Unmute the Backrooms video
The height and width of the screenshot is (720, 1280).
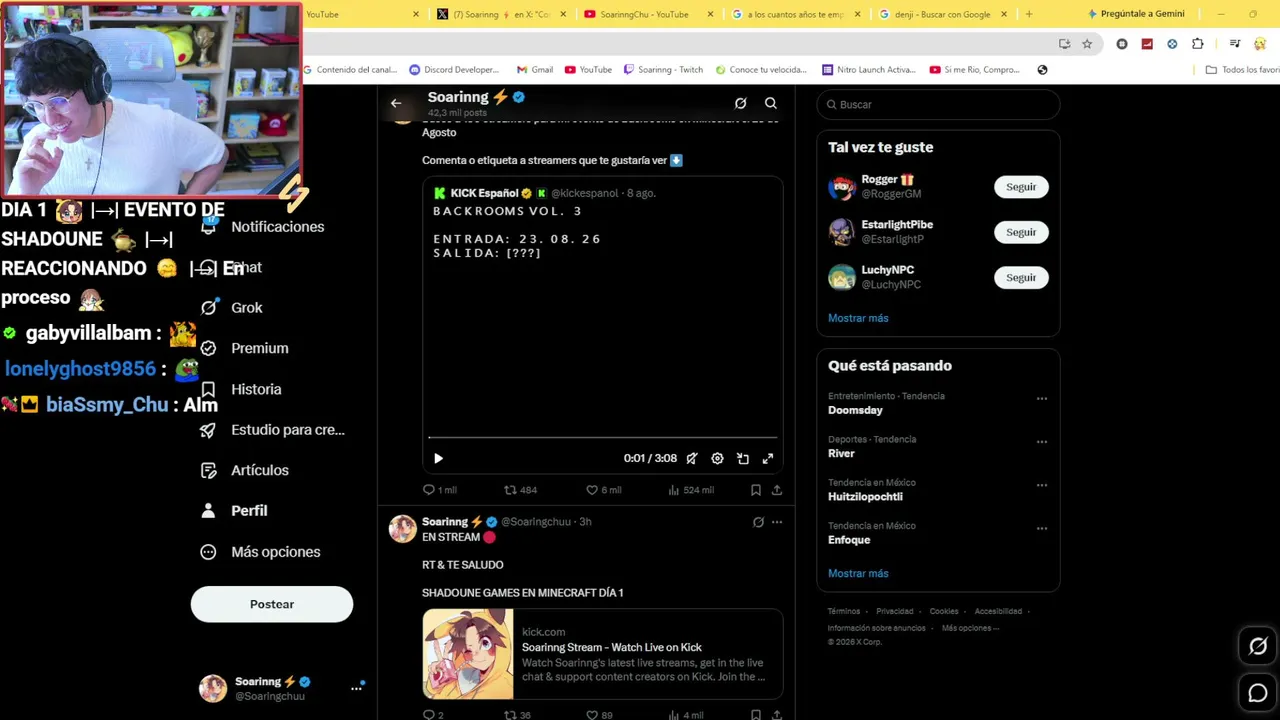tap(691, 458)
